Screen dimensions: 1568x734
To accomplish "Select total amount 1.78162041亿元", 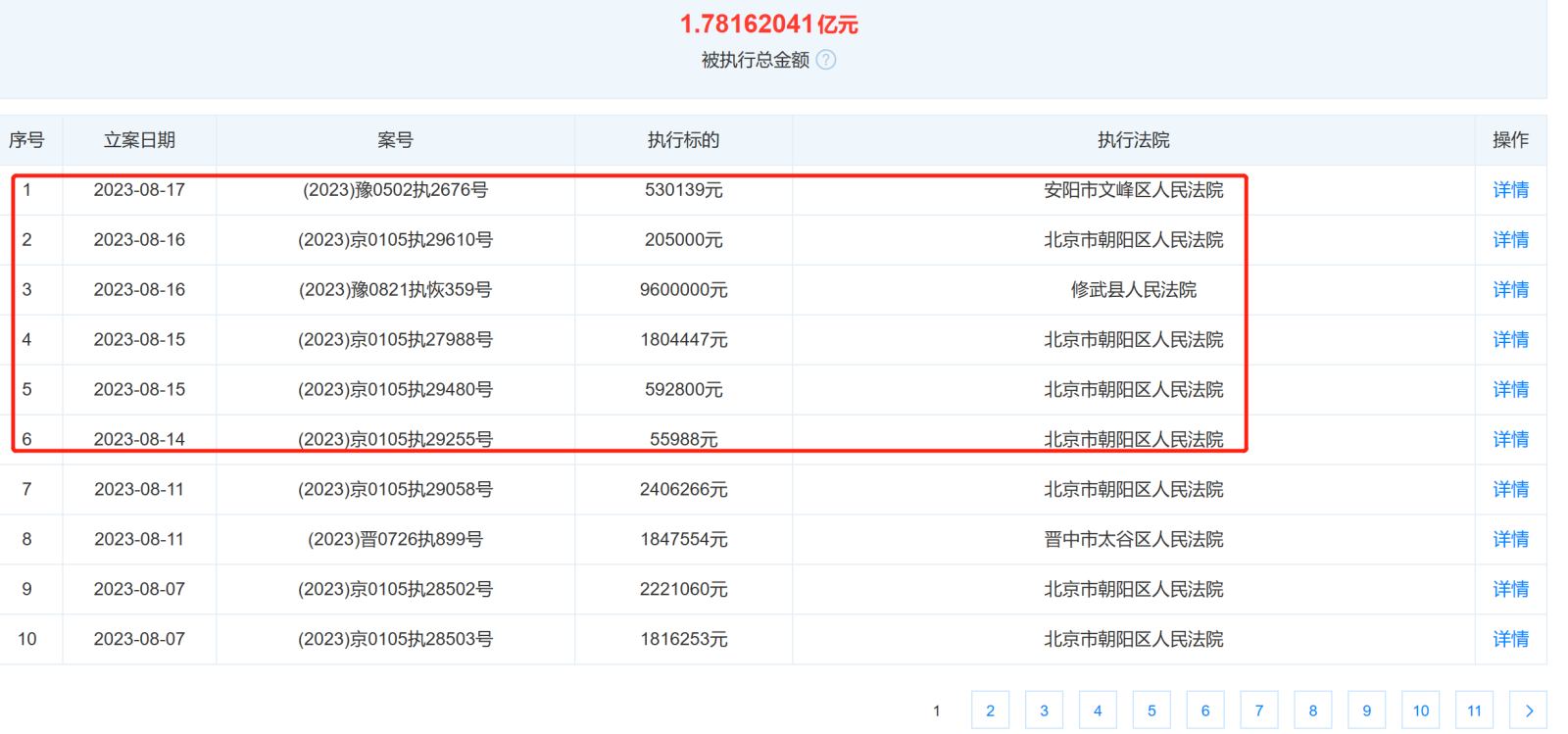I will [x=769, y=24].
